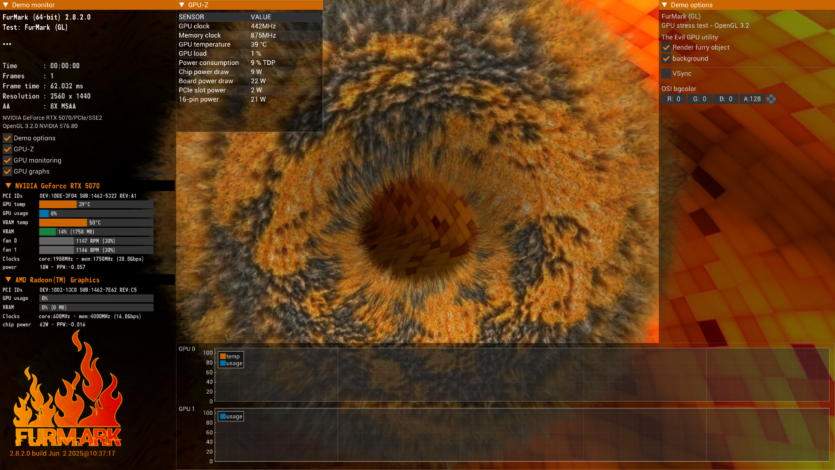The height and width of the screenshot is (470, 835).
Task: Collapse the AMD Radeon(TM) Graphics section
Action: 8,279
